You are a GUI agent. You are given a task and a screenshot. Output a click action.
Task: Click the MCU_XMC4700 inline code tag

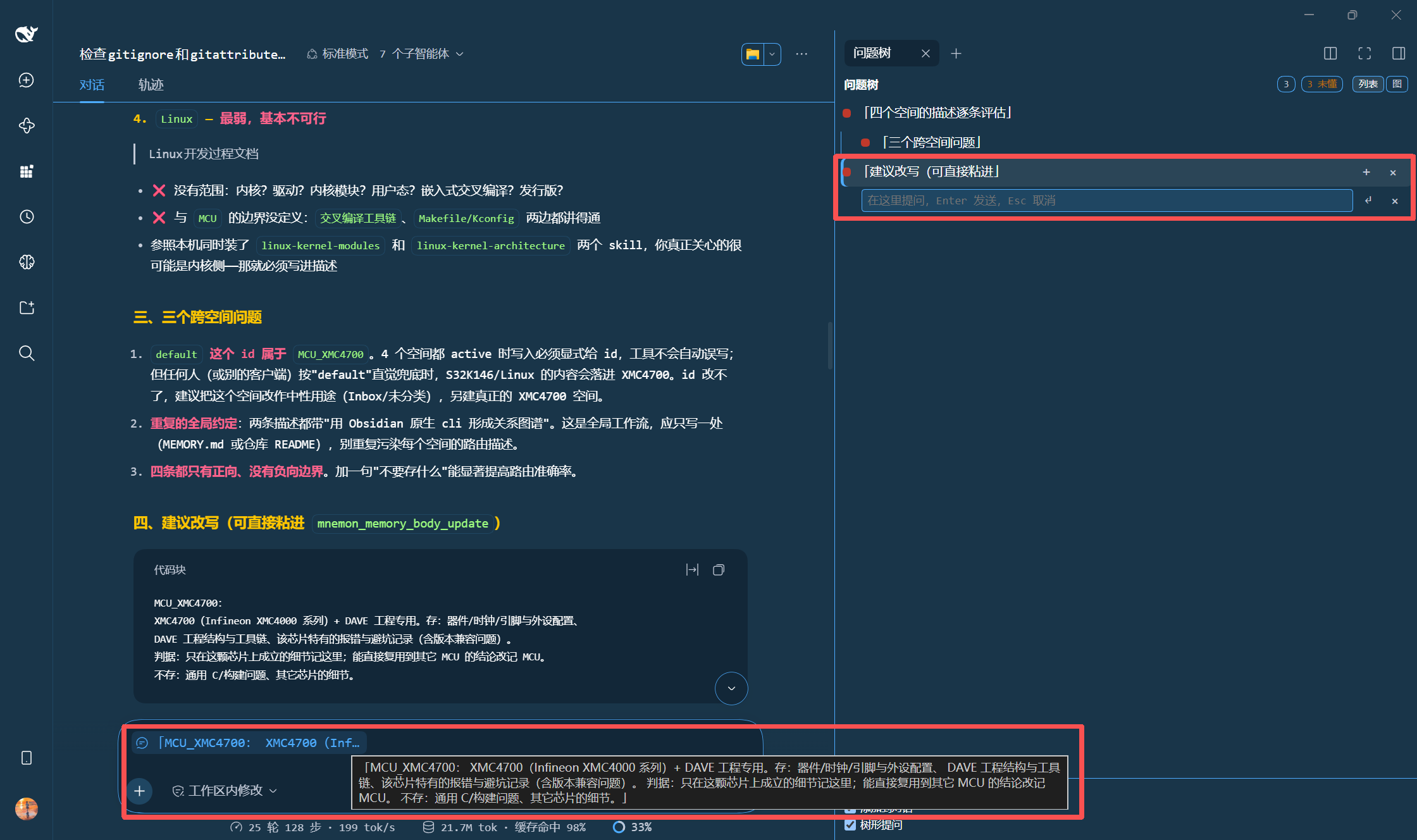pyautogui.click(x=331, y=354)
